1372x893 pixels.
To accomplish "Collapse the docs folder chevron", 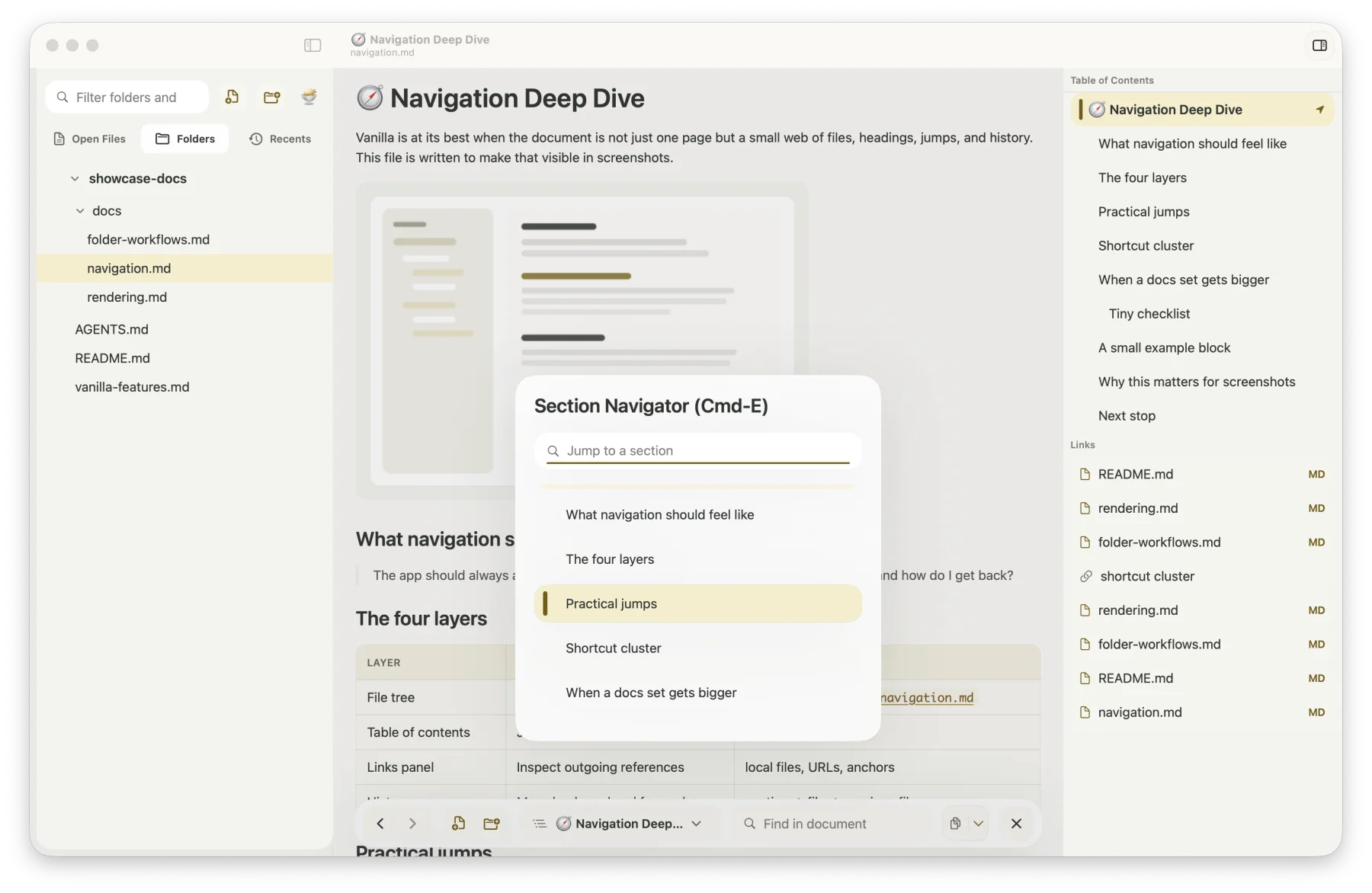I will click(x=80, y=211).
